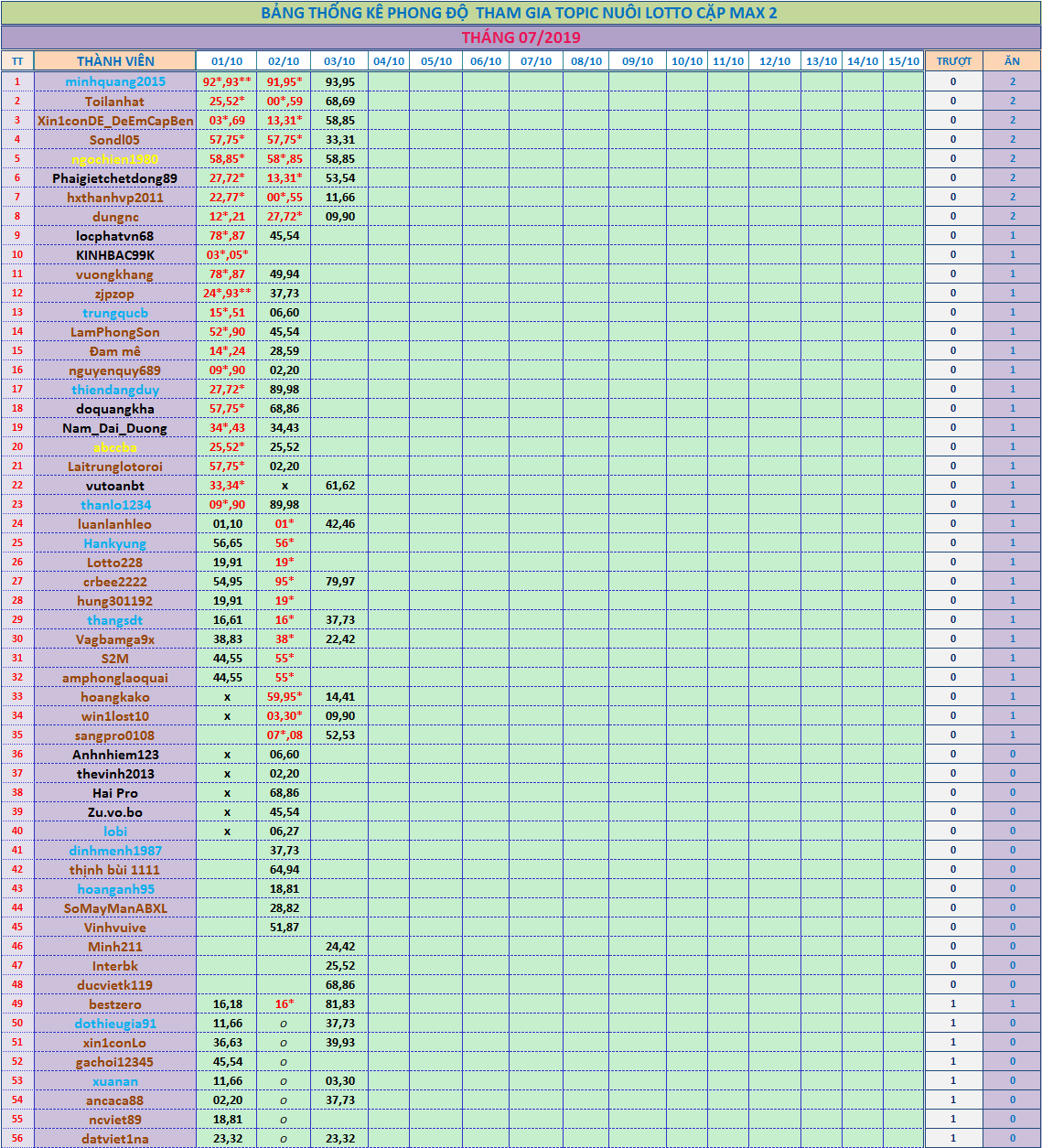
Task: Select member name 'nguyenquy689'
Action: 115,370
